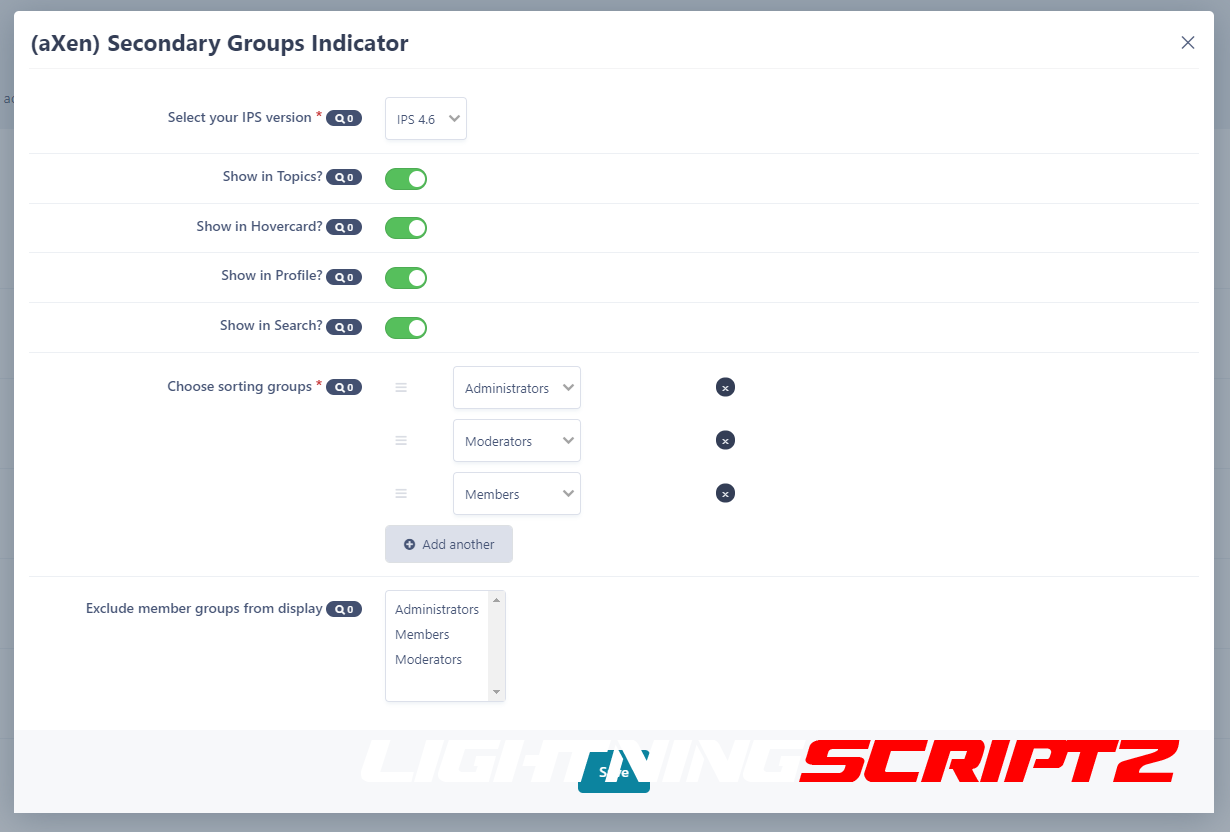Screen dimensions: 1230x832
Task: Switch off Show in Search
Action: coord(406,328)
